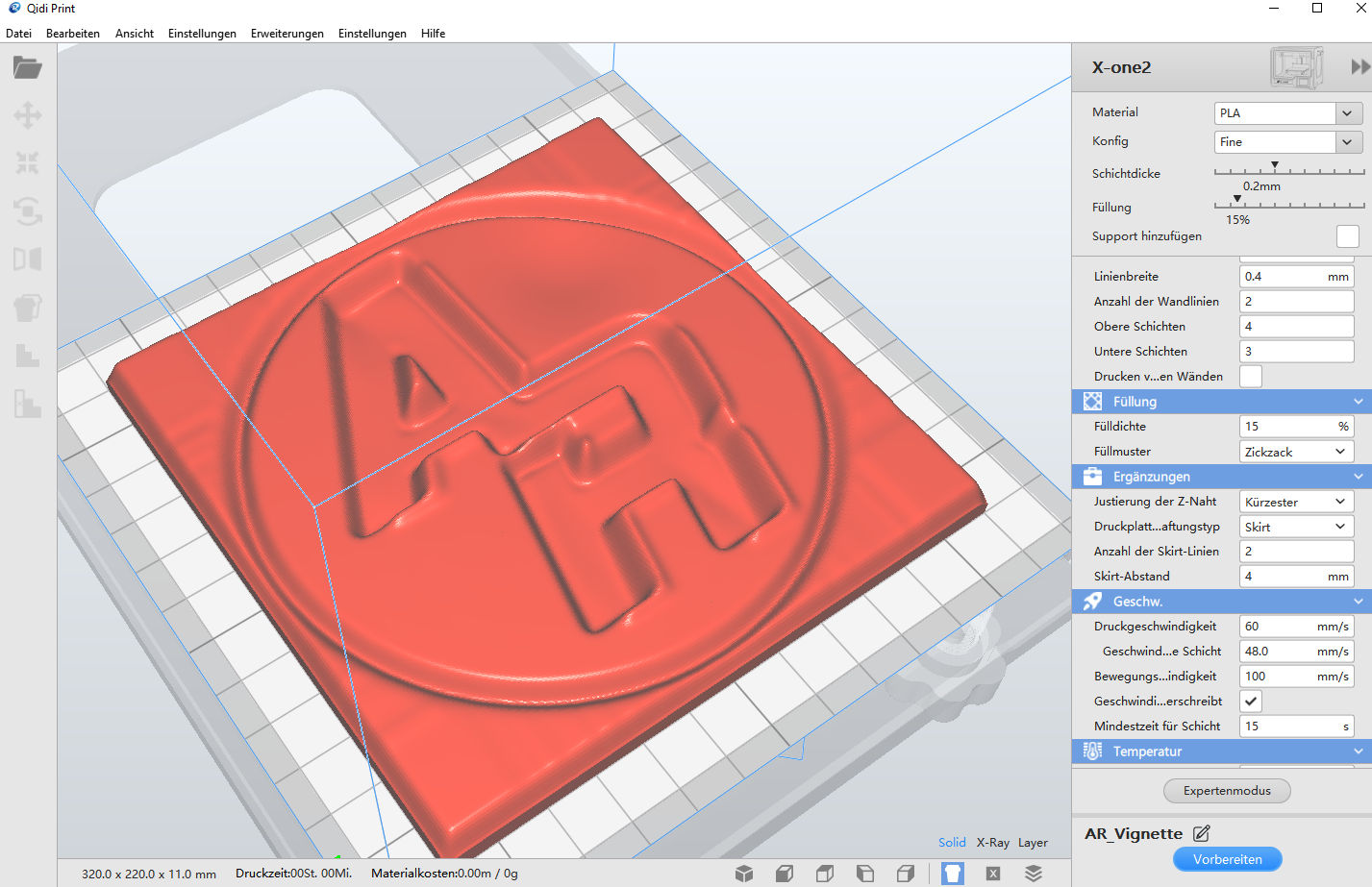The height and width of the screenshot is (887, 1372).
Task: Collapse the Geschw. section header chevron
Action: pos(1358,602)
